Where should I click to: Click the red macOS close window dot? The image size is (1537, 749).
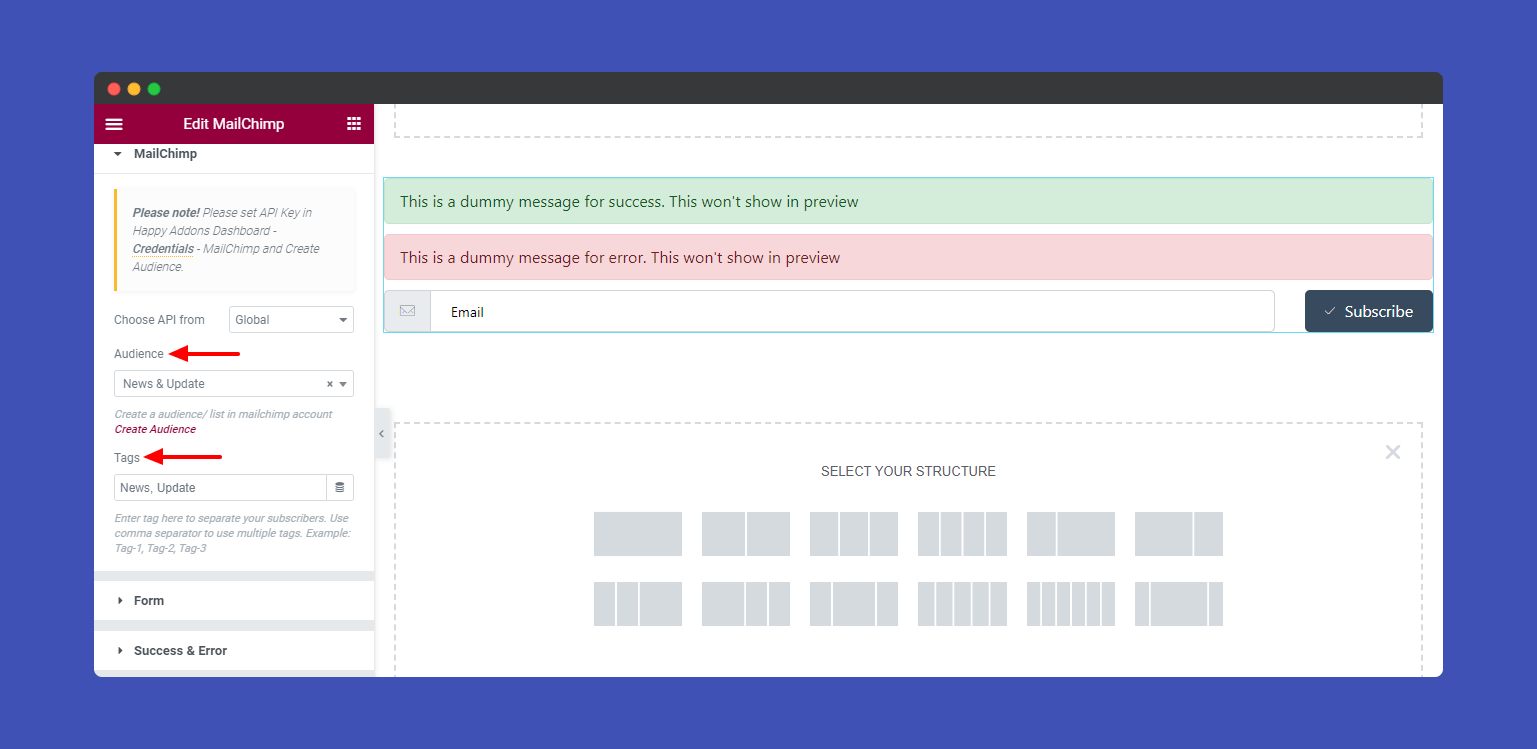(x=114, y=89)
